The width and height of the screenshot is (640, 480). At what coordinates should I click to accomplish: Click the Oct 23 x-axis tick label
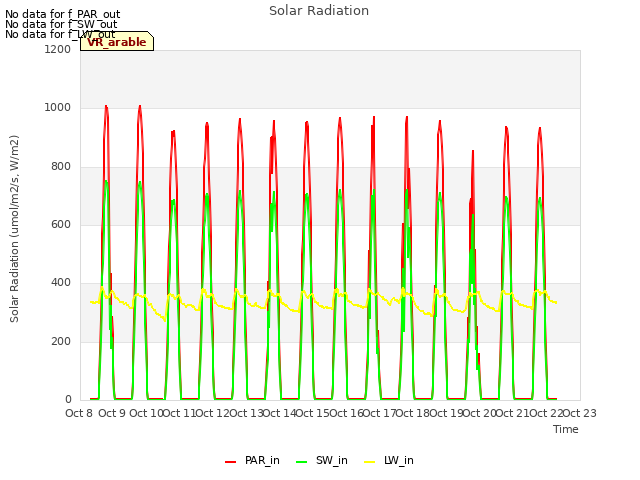(x=580, y=413)
